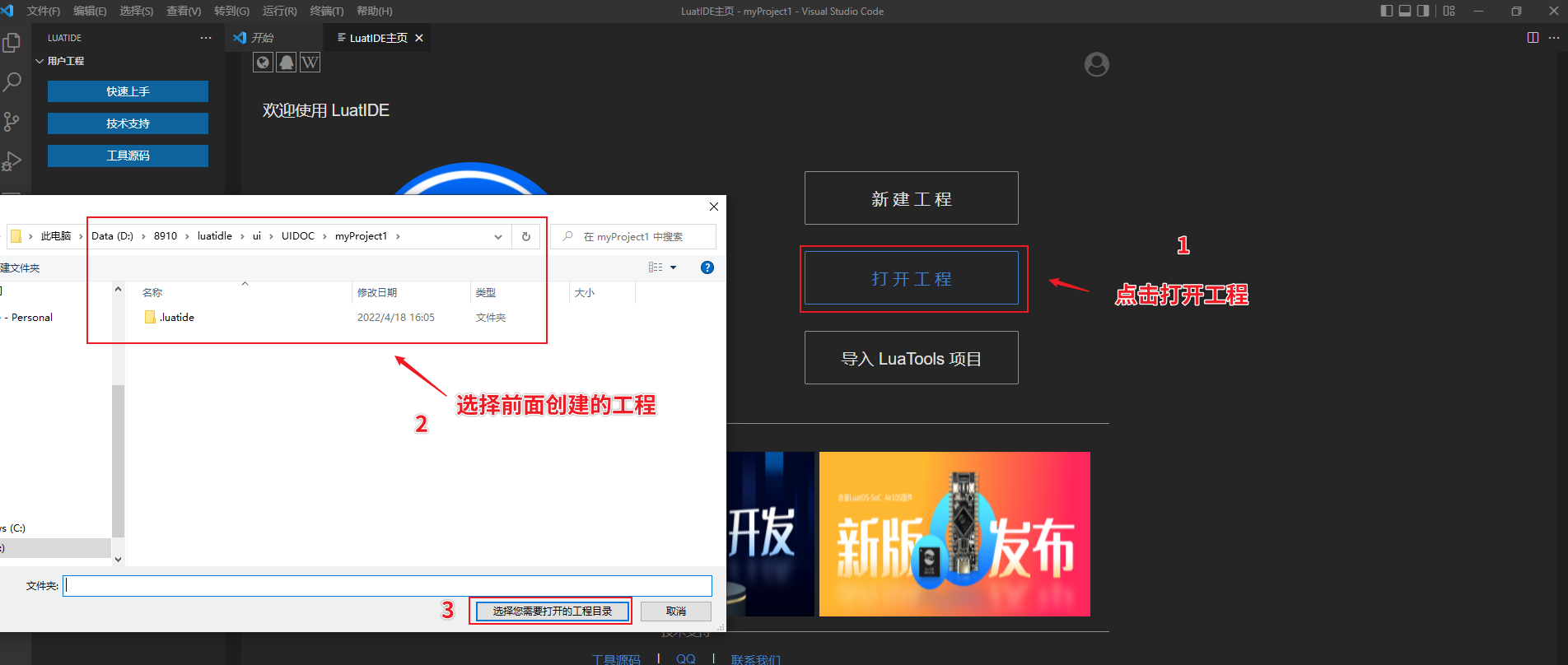
Task: Open the Source Control view
Action: (x=12, y=122)
